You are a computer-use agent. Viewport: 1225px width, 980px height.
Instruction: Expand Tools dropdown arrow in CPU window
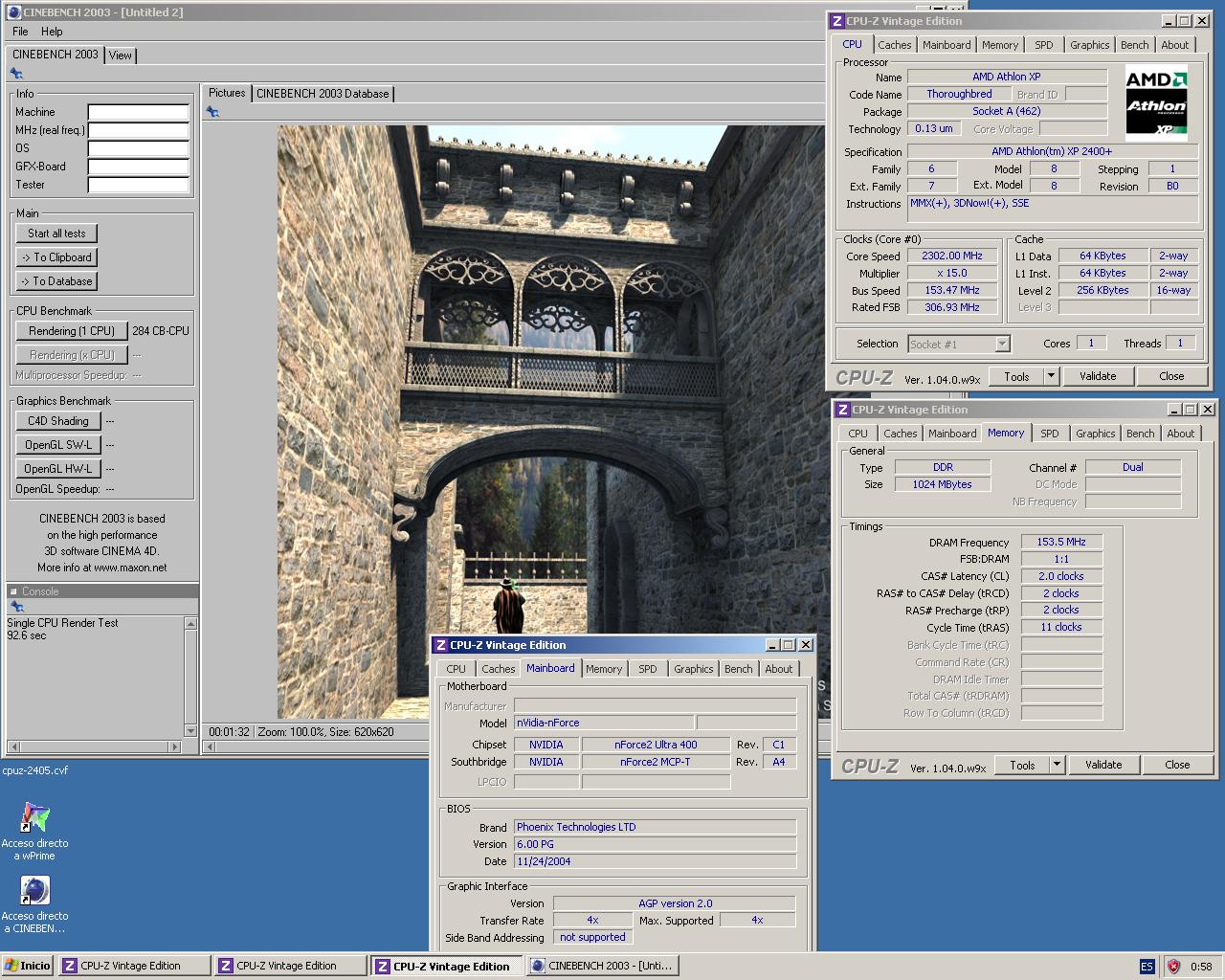pyautogui.click(x=1051, y=376)
